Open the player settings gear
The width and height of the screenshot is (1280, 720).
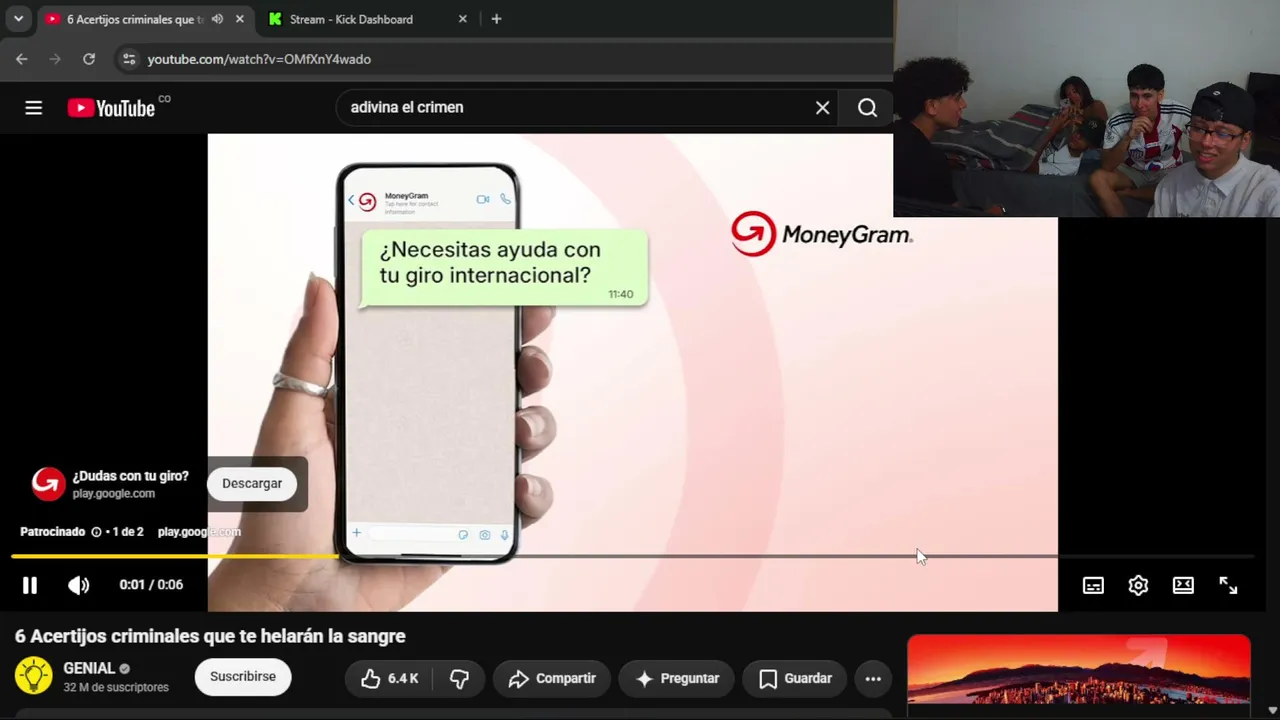point(1138,586)
